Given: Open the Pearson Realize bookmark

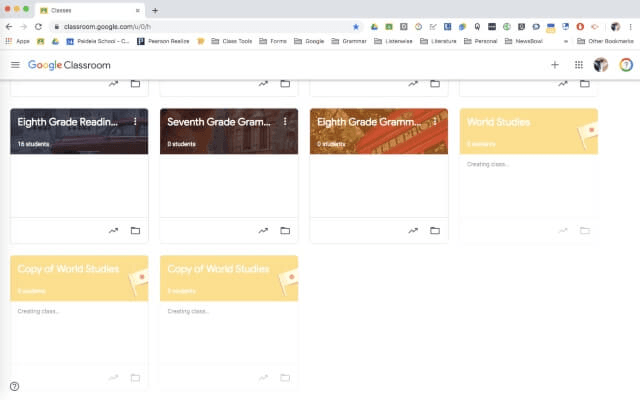Looking at the screenshot, I should 163,41.
